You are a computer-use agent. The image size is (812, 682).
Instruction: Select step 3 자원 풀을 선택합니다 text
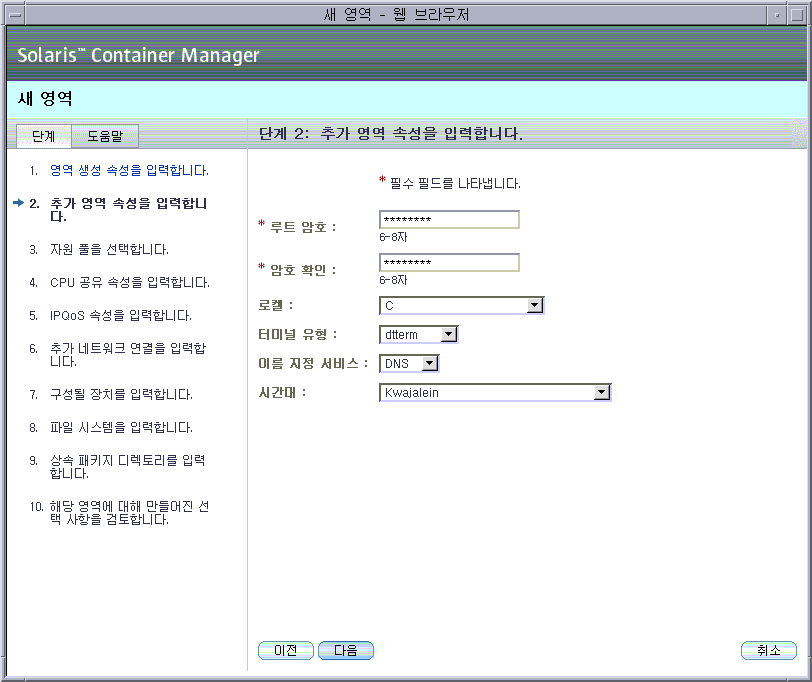click(x=109, y=250)
